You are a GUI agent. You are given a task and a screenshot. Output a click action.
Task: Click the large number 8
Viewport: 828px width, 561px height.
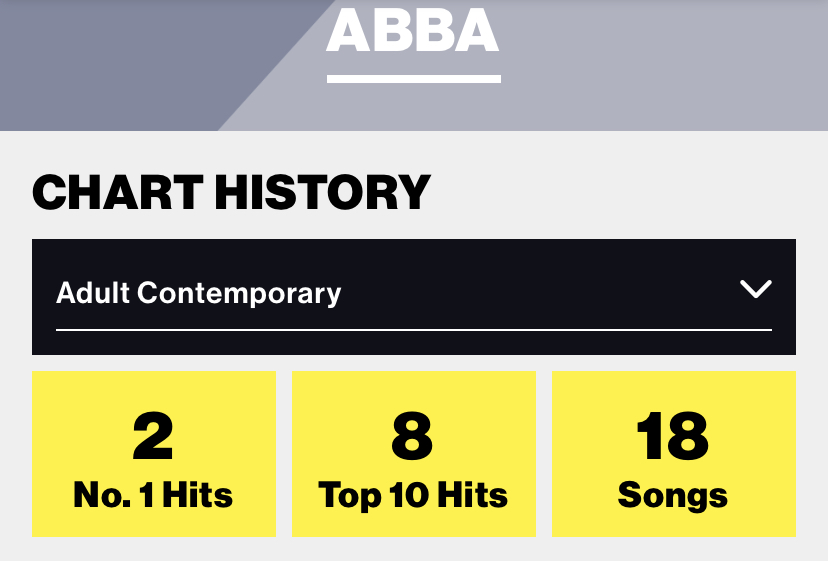412,436
